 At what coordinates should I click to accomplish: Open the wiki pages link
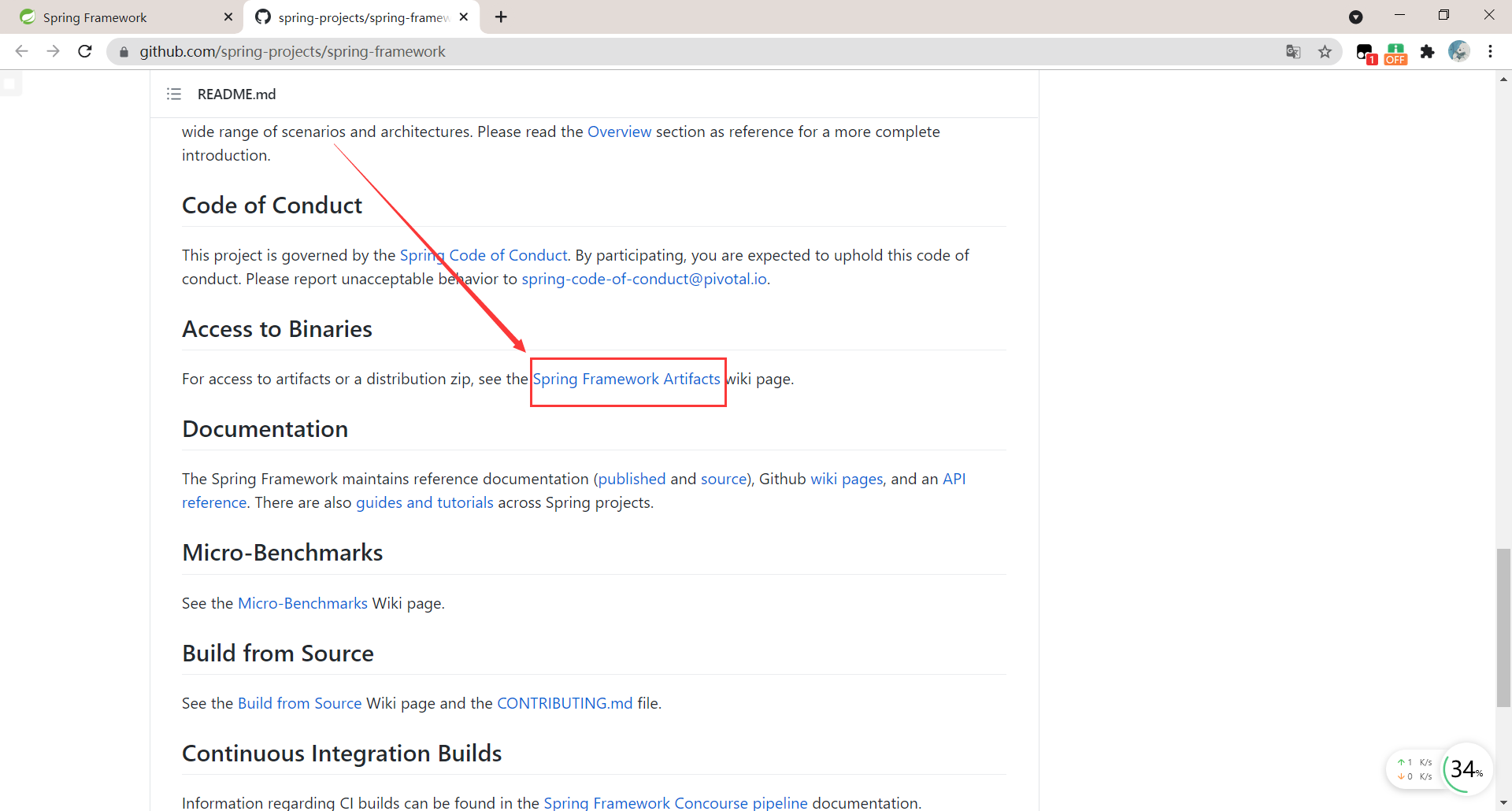[847, 479]
